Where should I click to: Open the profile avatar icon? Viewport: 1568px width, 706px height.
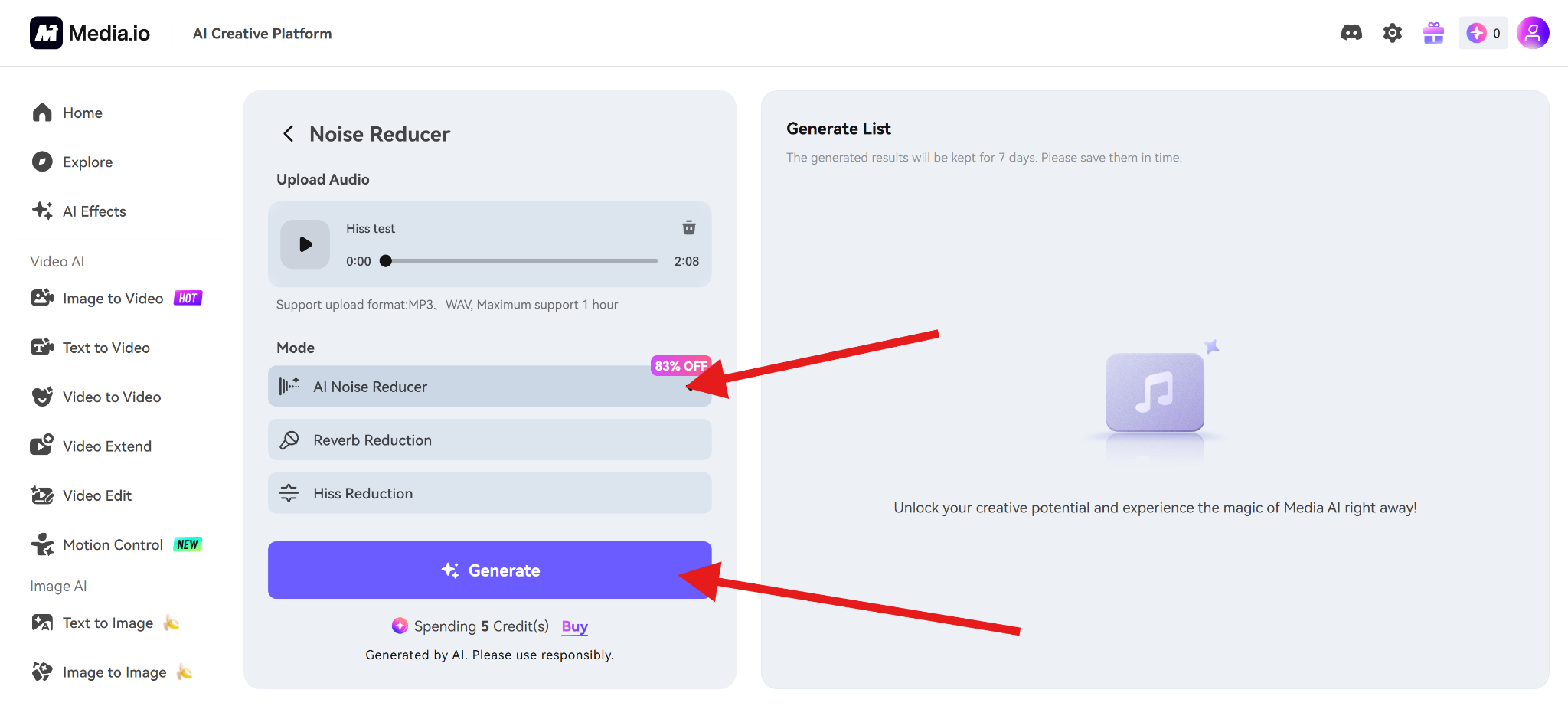[x=1533, y=32]
